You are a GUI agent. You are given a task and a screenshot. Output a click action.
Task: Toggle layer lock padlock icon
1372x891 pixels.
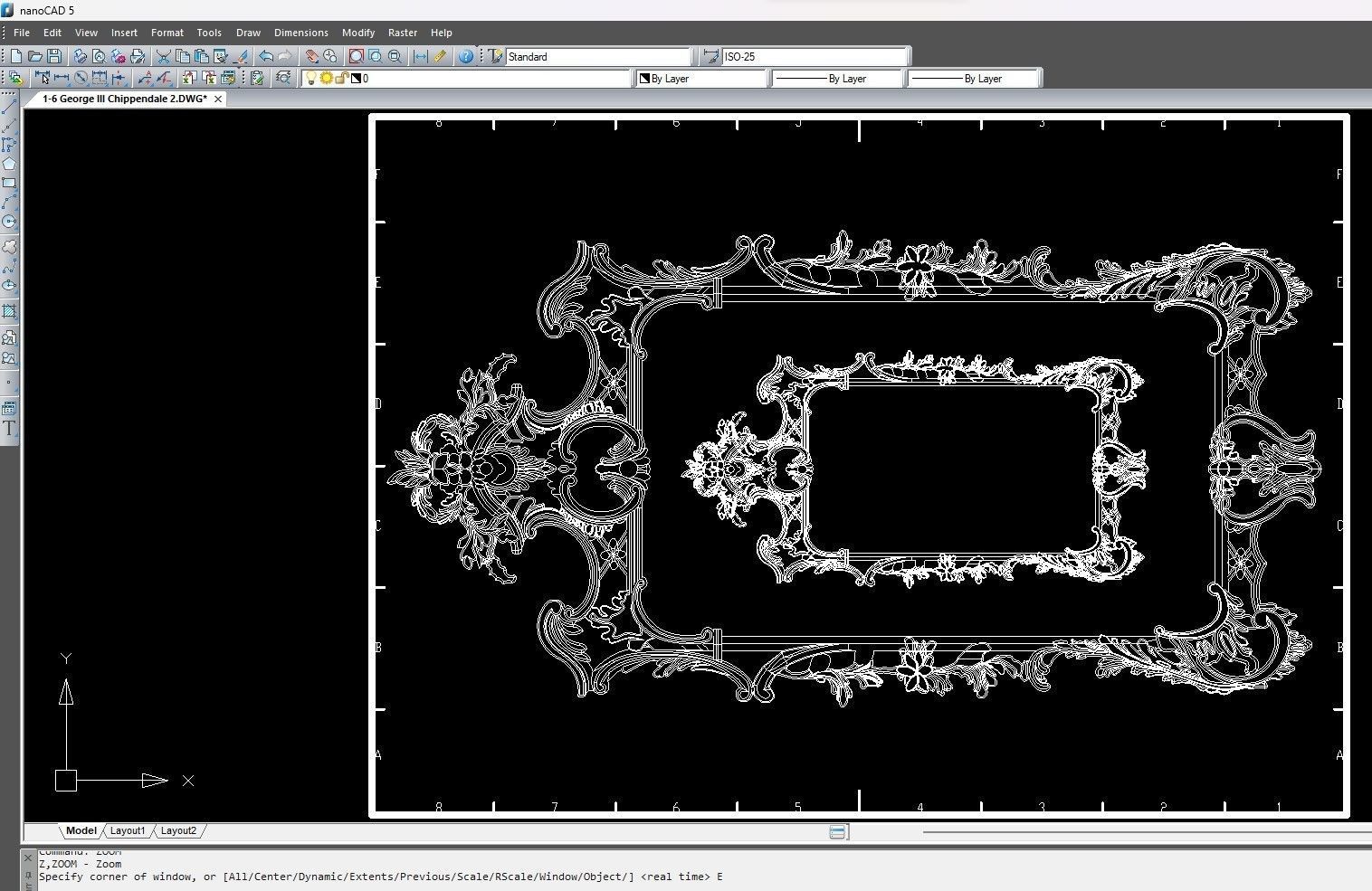tap(342, 79)
